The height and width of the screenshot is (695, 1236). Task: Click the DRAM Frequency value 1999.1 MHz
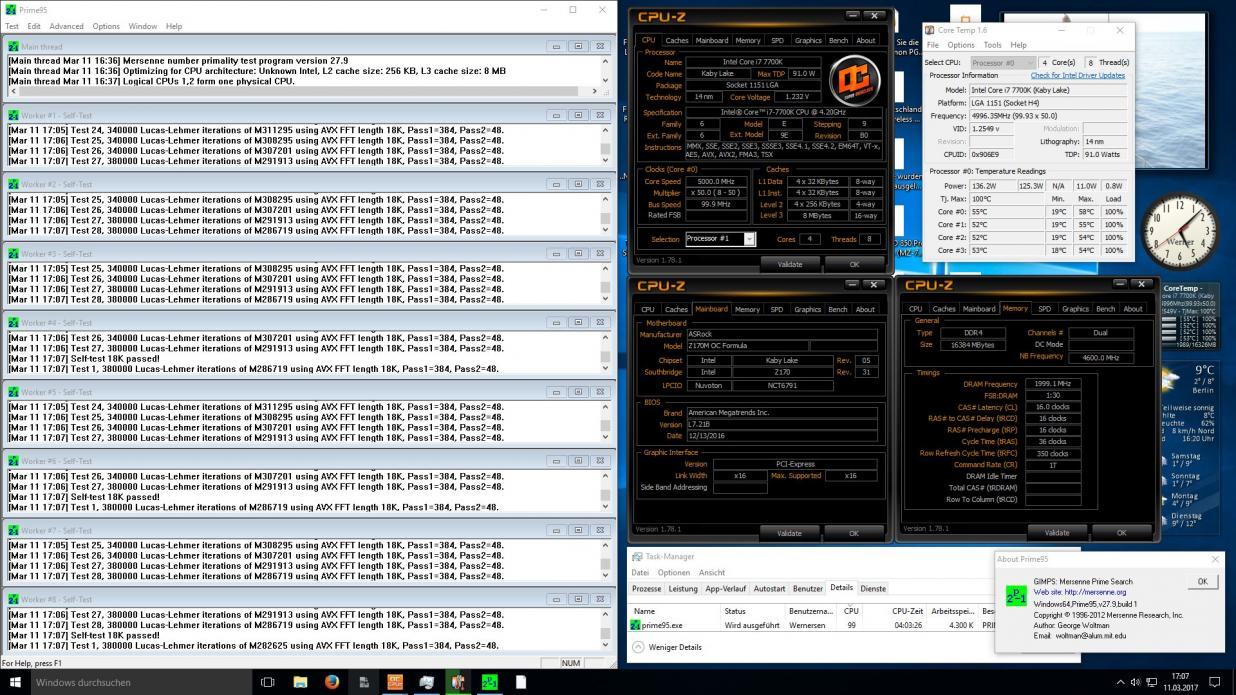coord(1052,384)
